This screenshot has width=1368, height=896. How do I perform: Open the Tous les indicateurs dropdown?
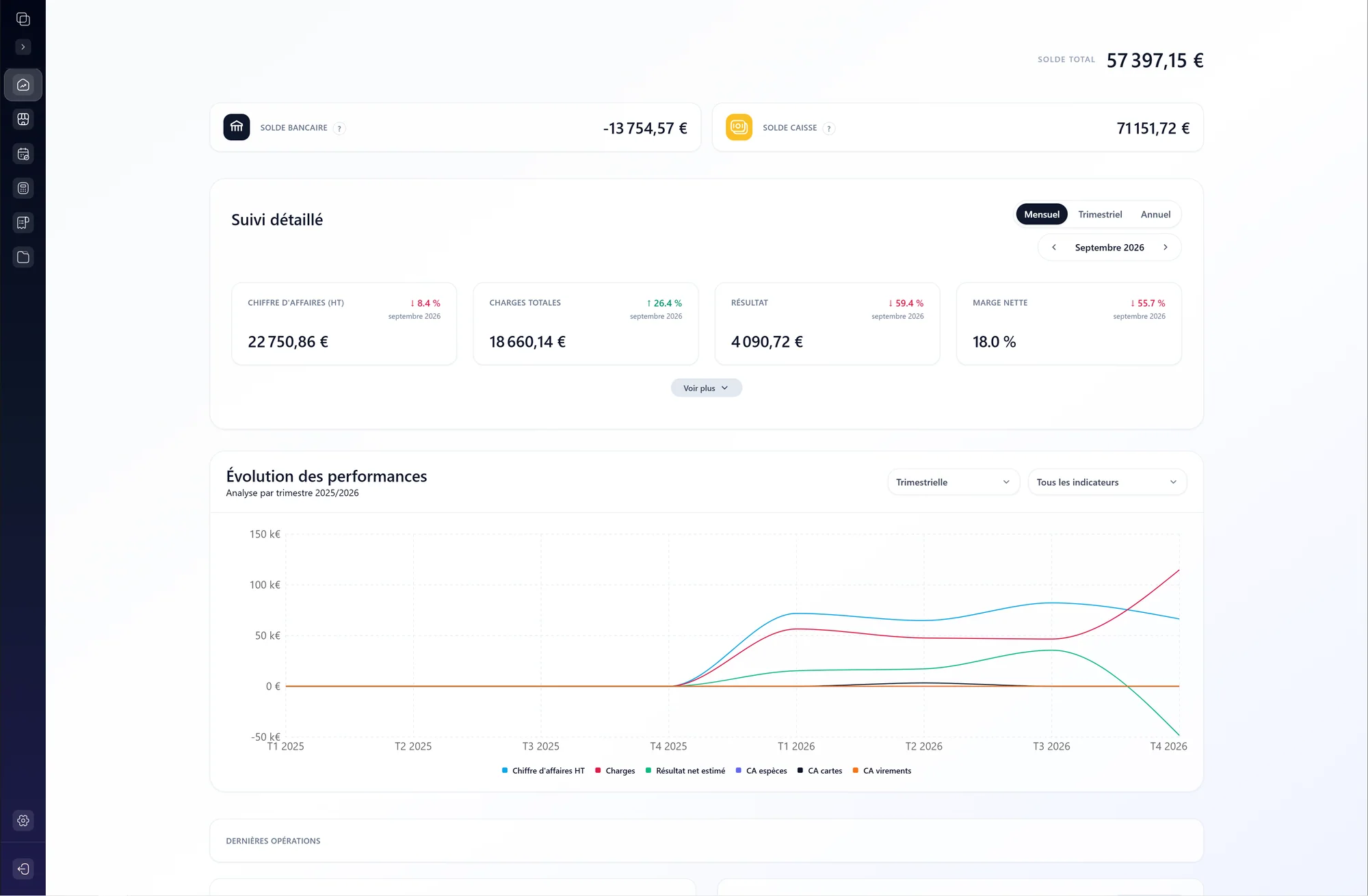pos(1107,482)
